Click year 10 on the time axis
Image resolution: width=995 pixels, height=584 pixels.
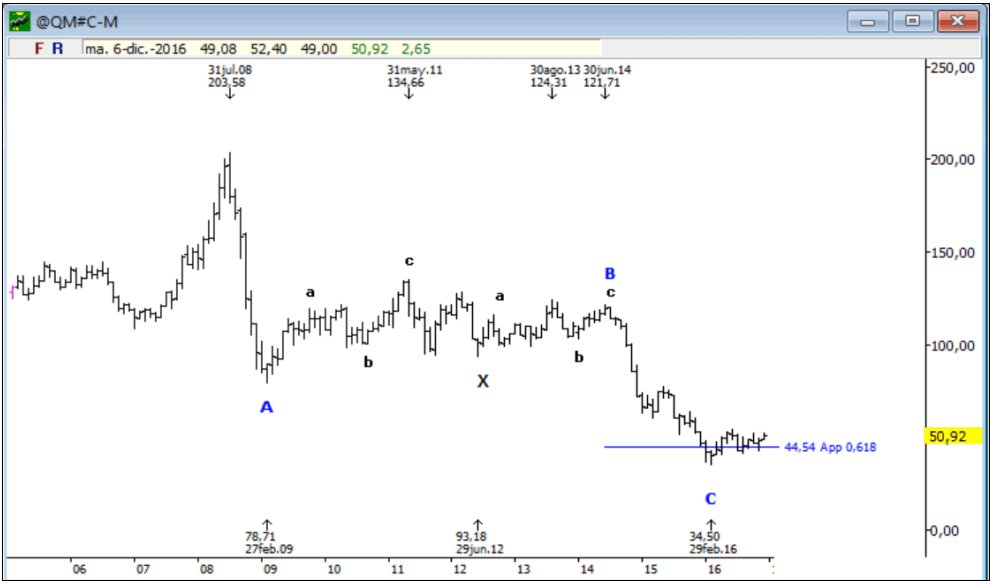(333, 570)
